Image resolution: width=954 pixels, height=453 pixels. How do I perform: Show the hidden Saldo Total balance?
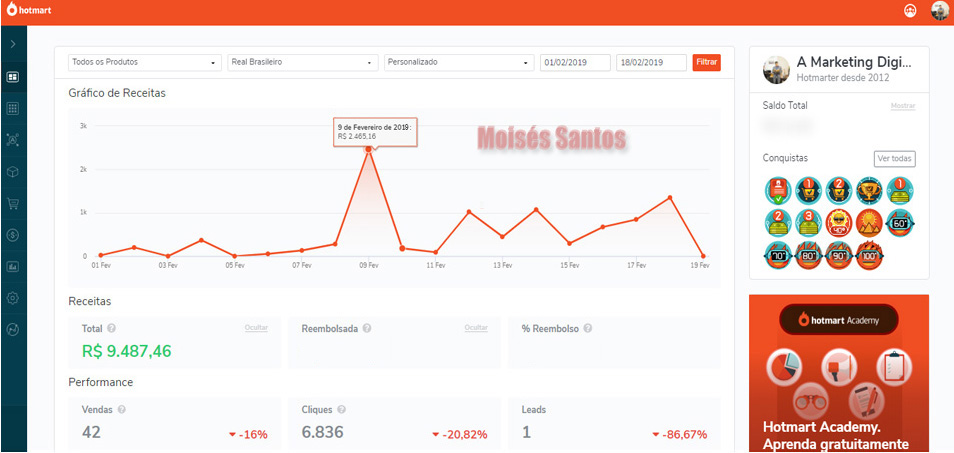[x=902, y=106]
